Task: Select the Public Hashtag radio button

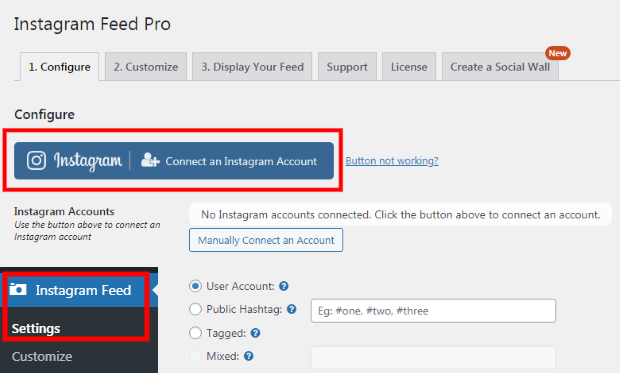Action: click(195, 309)
